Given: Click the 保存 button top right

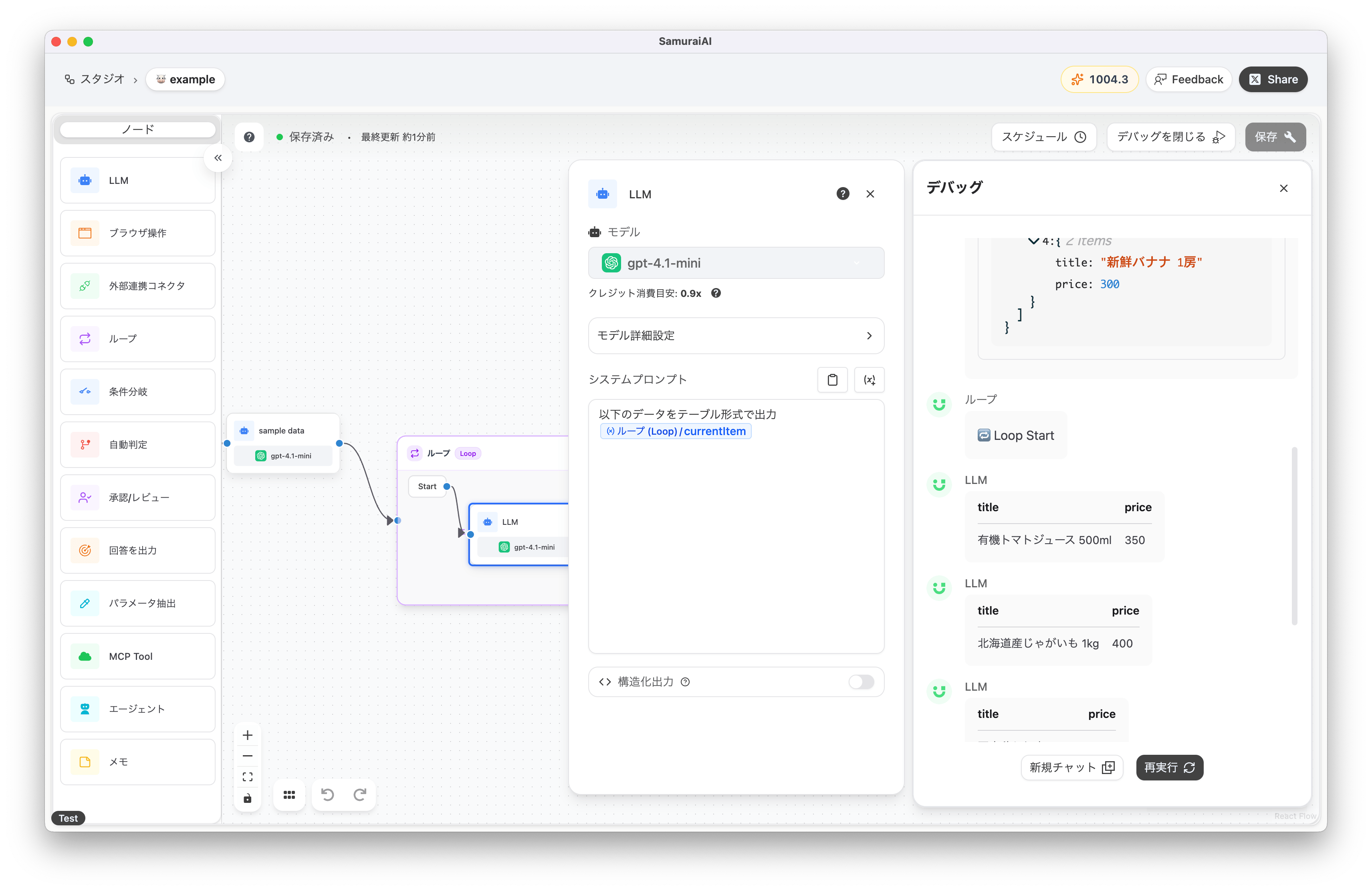Looking at the screenshot, I should pyautogui.click(x=1275, y=137).
